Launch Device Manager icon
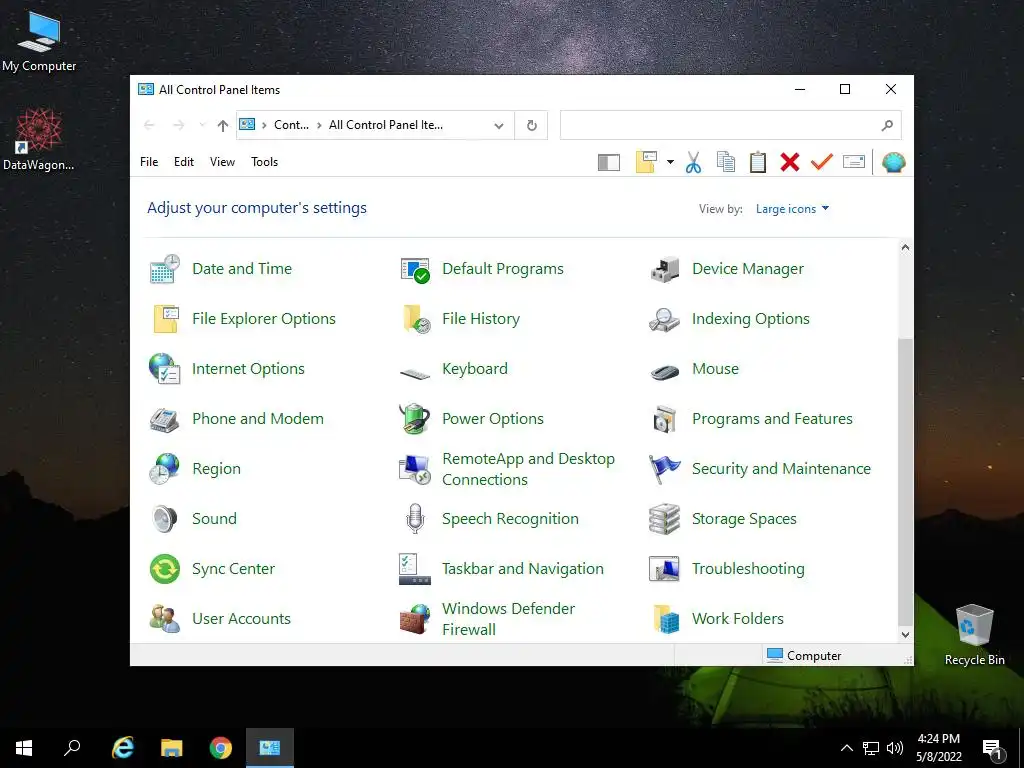The height and width of the screenshot is (768, 1024). coord(665,268)
